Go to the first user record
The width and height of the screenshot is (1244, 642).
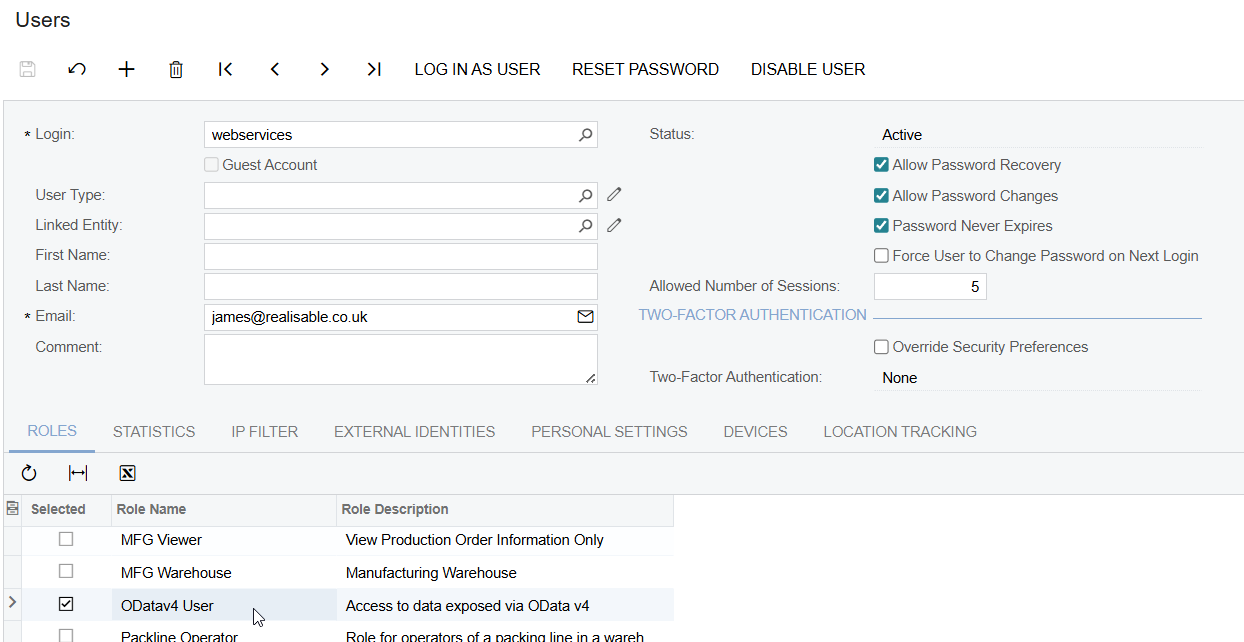pos(225,69)
